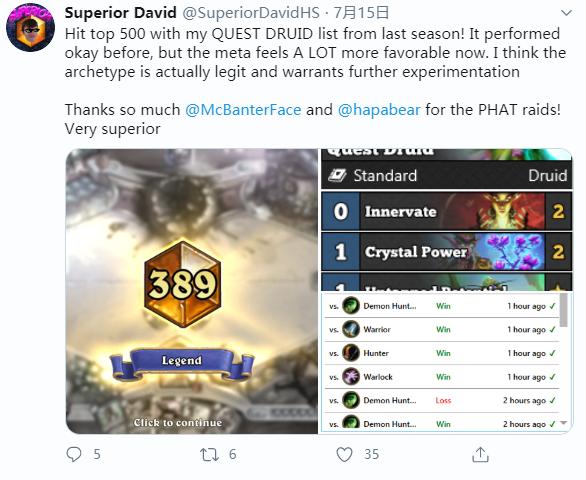The width and height of the screenshot is (586, 480).
Task: Click the match history scrollbar thumb
Action: (x=564, y=310)
